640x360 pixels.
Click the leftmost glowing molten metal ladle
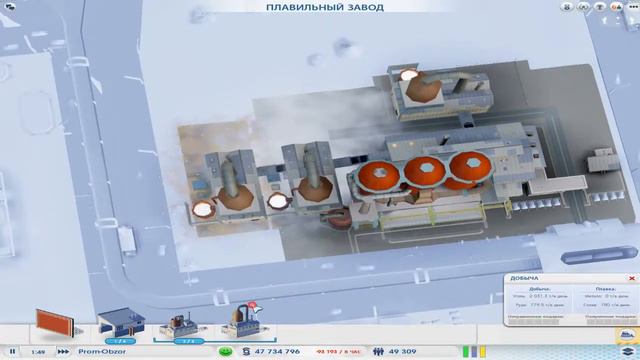pos(203,209)
